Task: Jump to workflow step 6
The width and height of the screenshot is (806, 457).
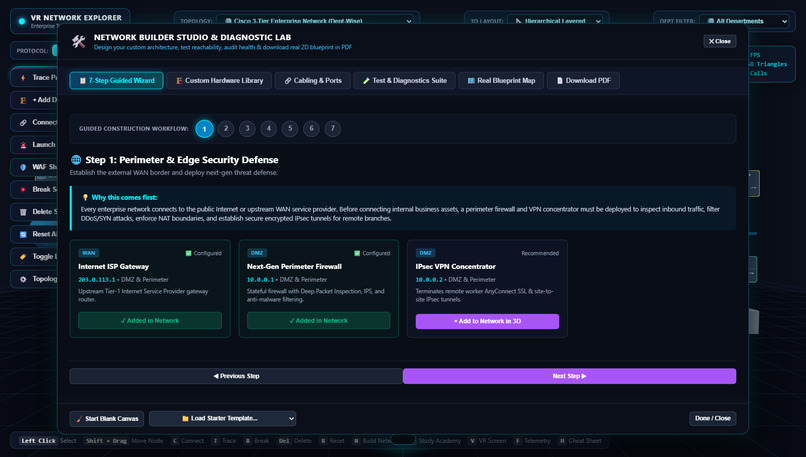Action: pos(312,129)
